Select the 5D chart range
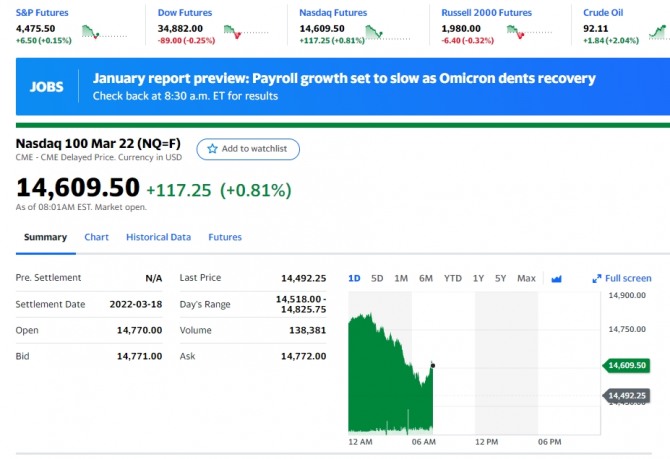This screenshot has height=459, width=670. [377, 278]
